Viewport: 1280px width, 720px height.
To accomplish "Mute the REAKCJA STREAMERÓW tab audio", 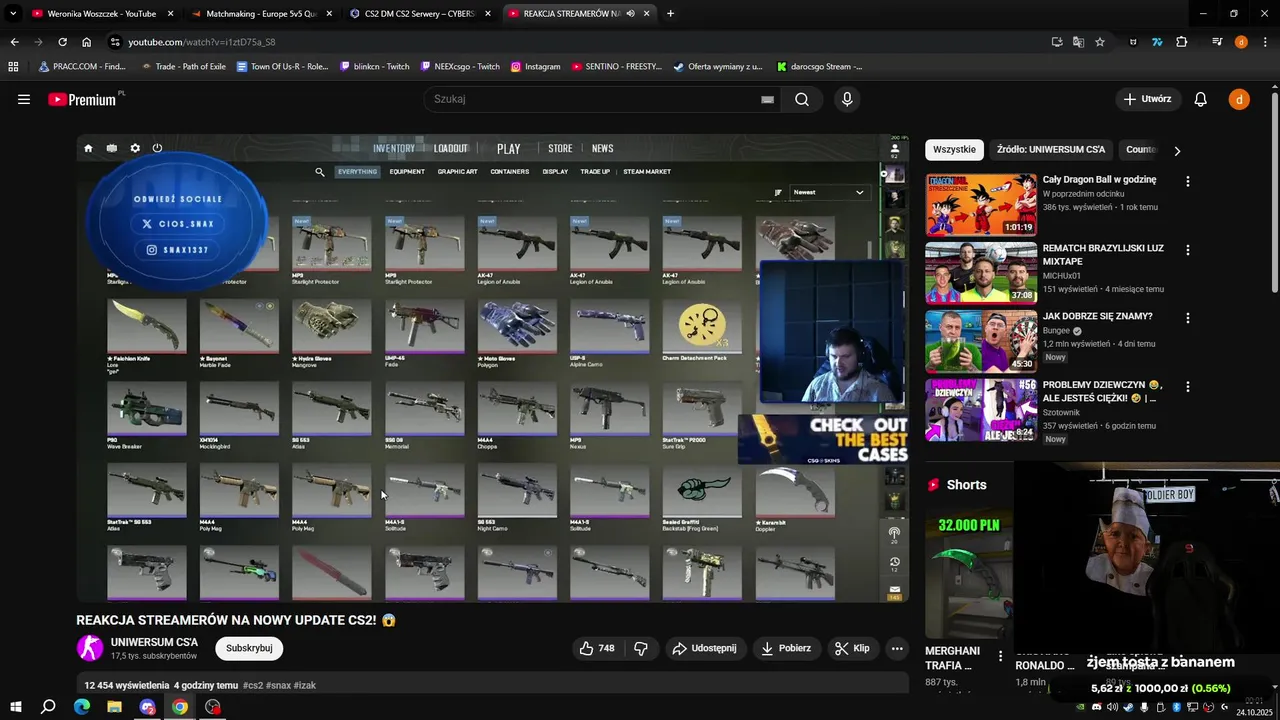I will [x=631, y=14].
